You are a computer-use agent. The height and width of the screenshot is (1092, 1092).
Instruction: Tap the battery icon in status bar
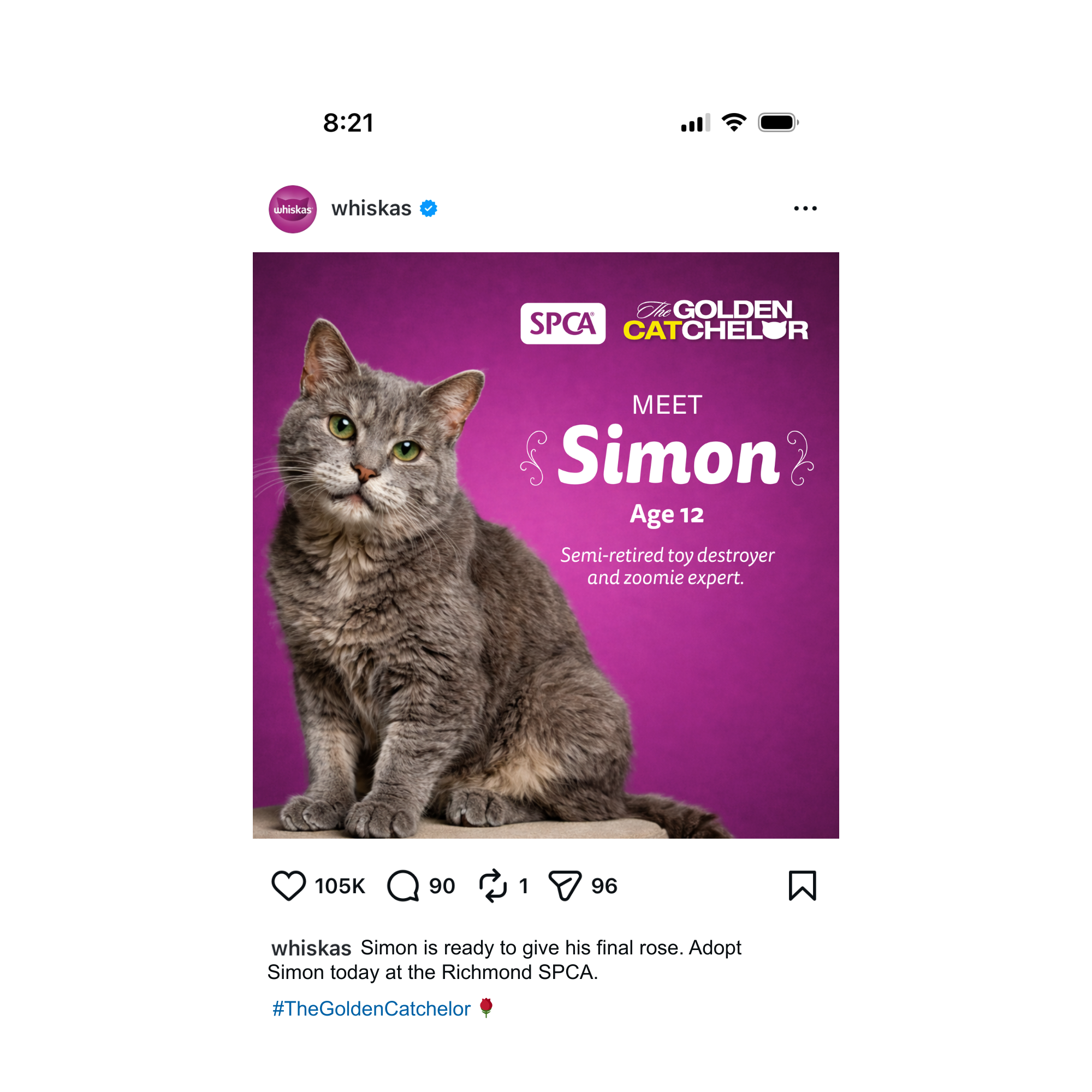pos(778,123)
